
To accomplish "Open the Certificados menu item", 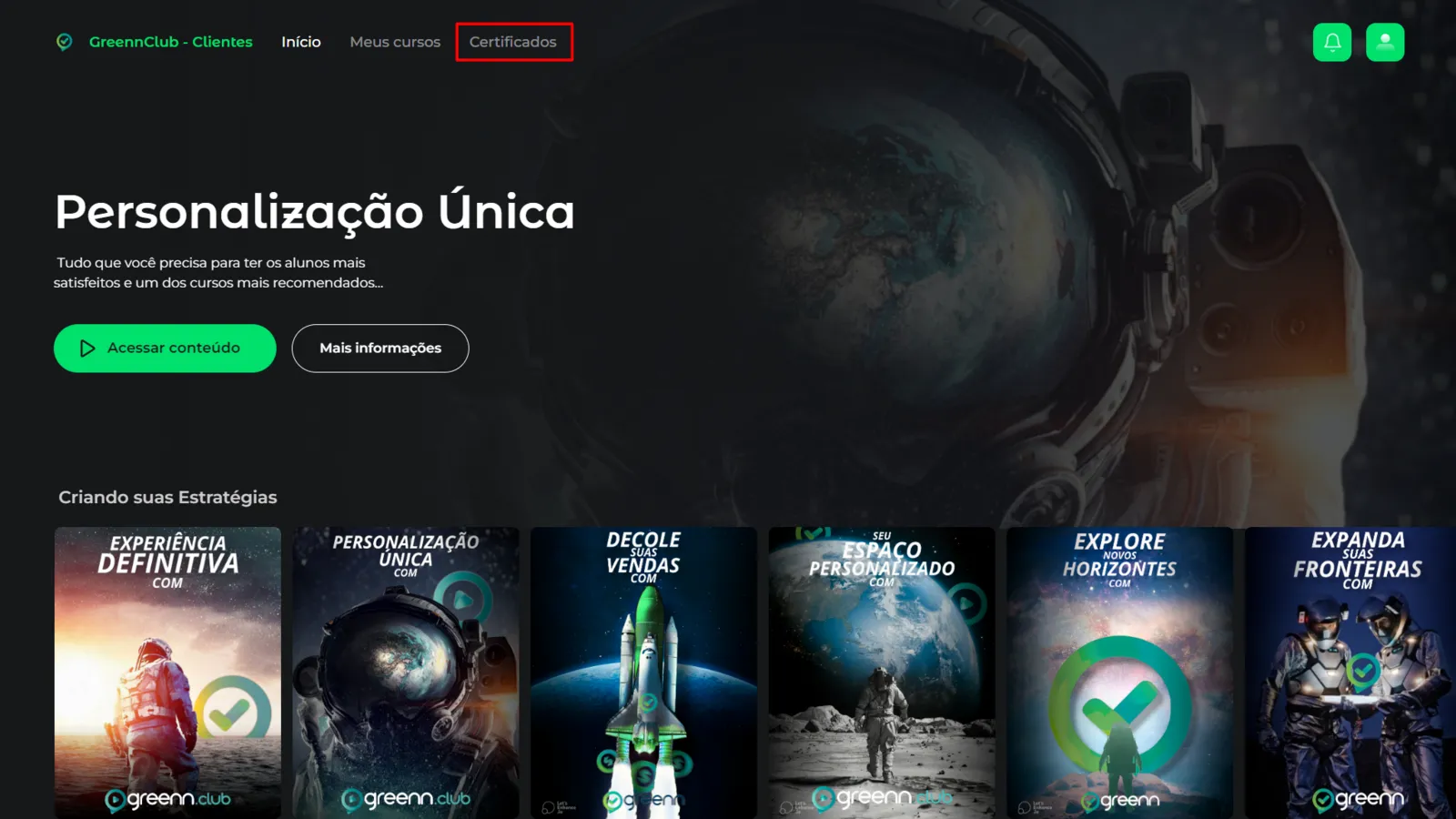I will pos(513,42).
